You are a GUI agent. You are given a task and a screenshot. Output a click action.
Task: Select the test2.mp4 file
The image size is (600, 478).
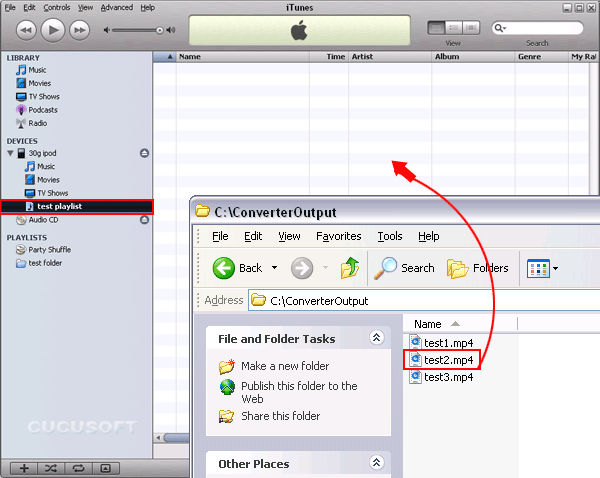tap(447, 360)
